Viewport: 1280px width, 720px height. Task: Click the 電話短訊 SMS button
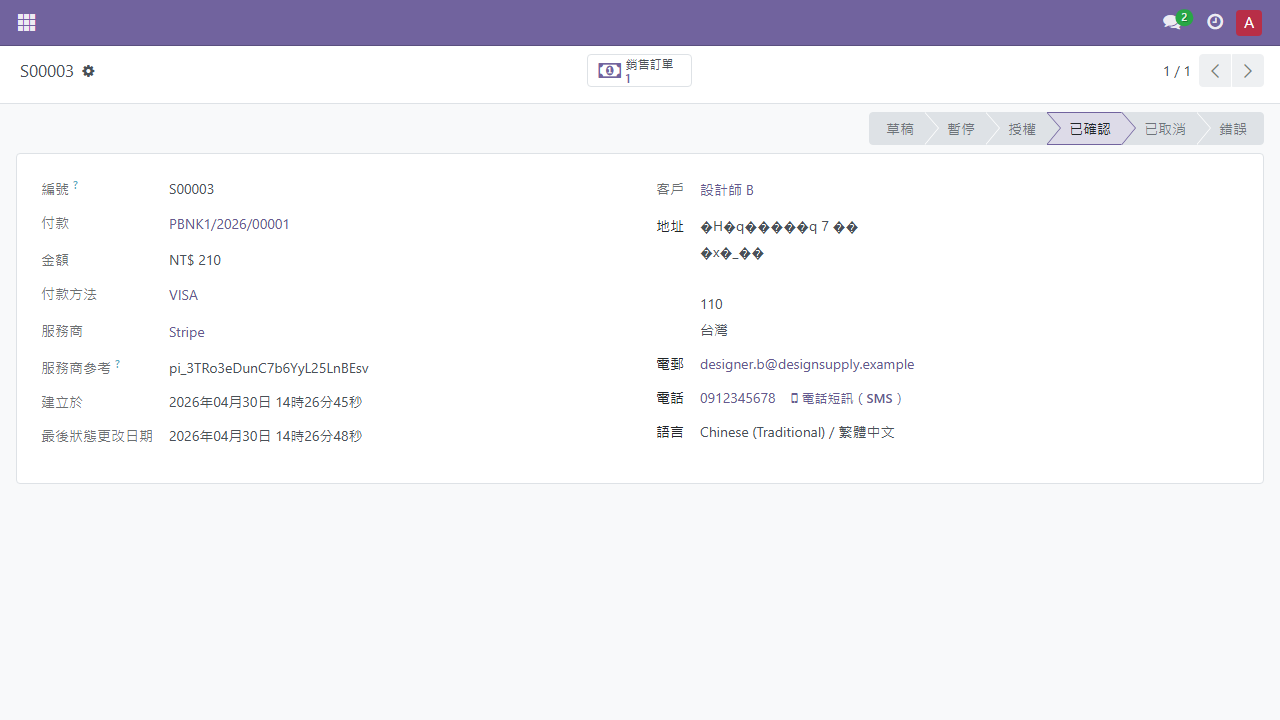point(846,398)
